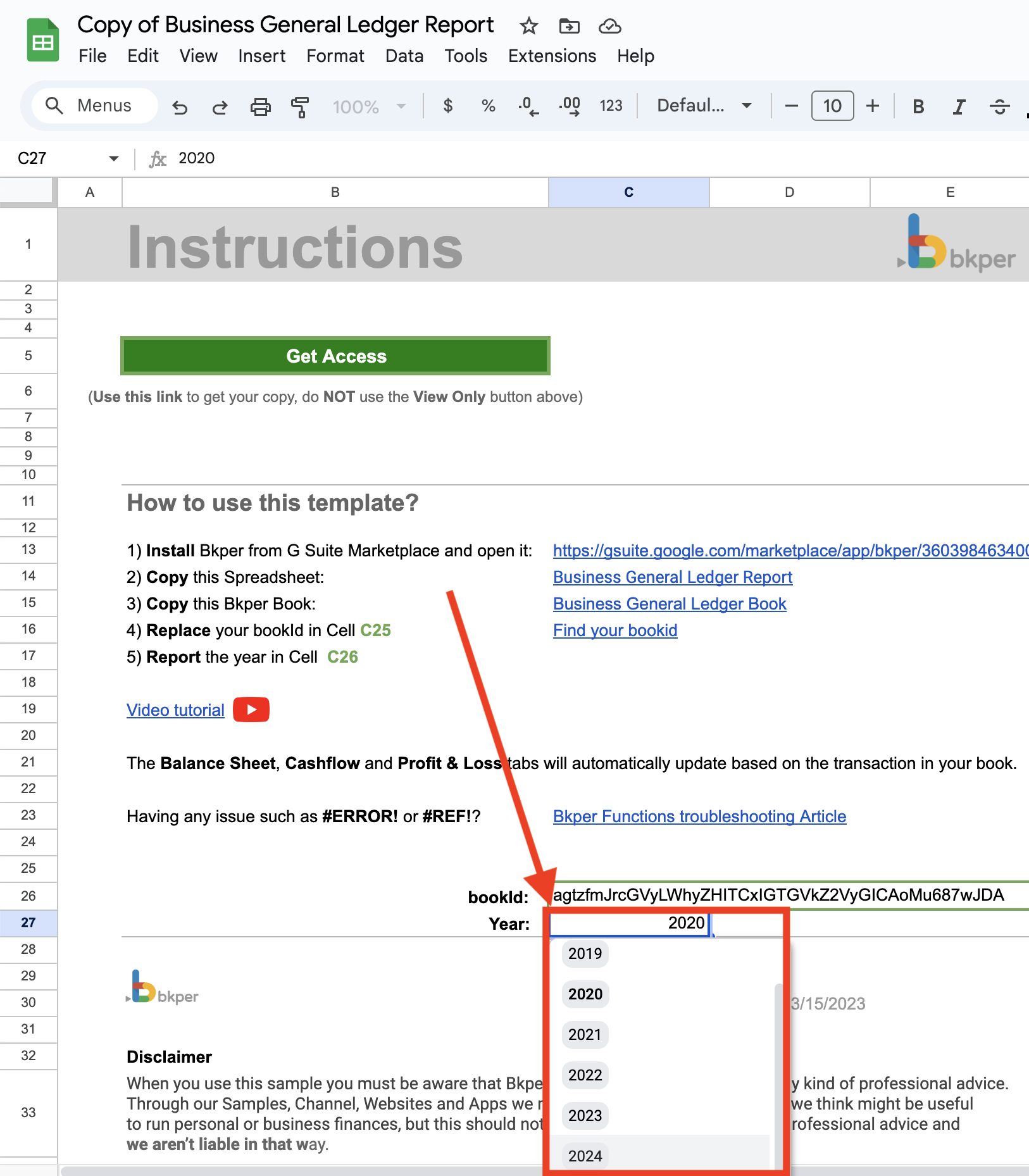
Task: Toggle strikethrough formatting
Action: 999,106
